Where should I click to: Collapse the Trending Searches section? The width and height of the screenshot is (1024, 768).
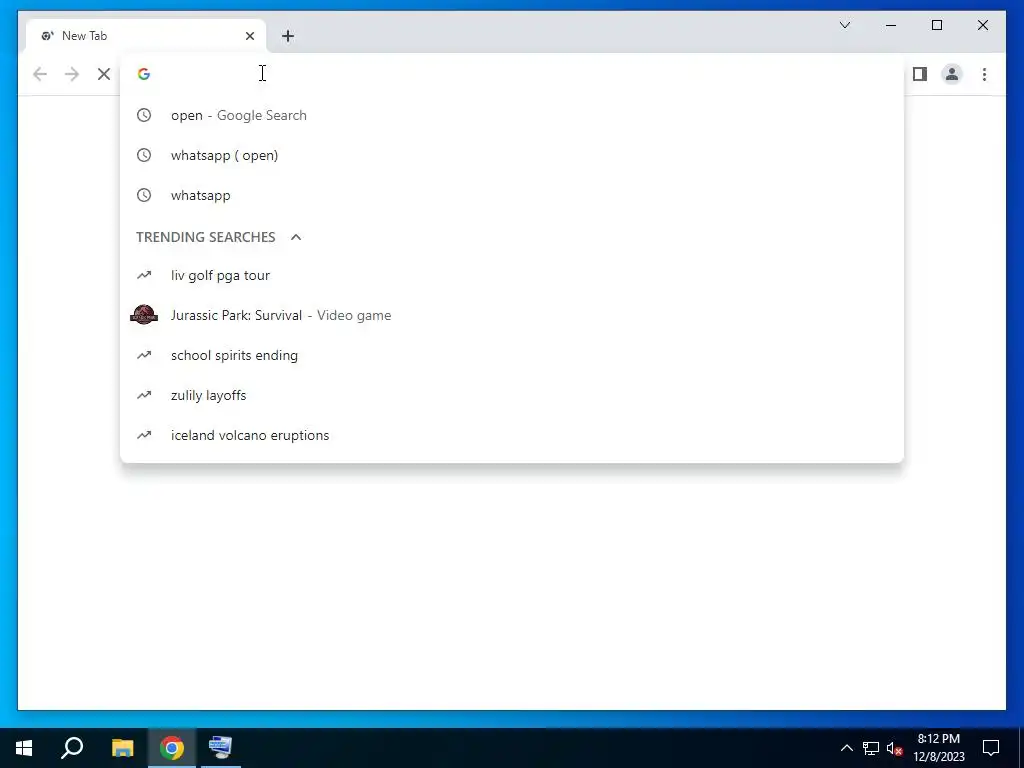[296, 237]
